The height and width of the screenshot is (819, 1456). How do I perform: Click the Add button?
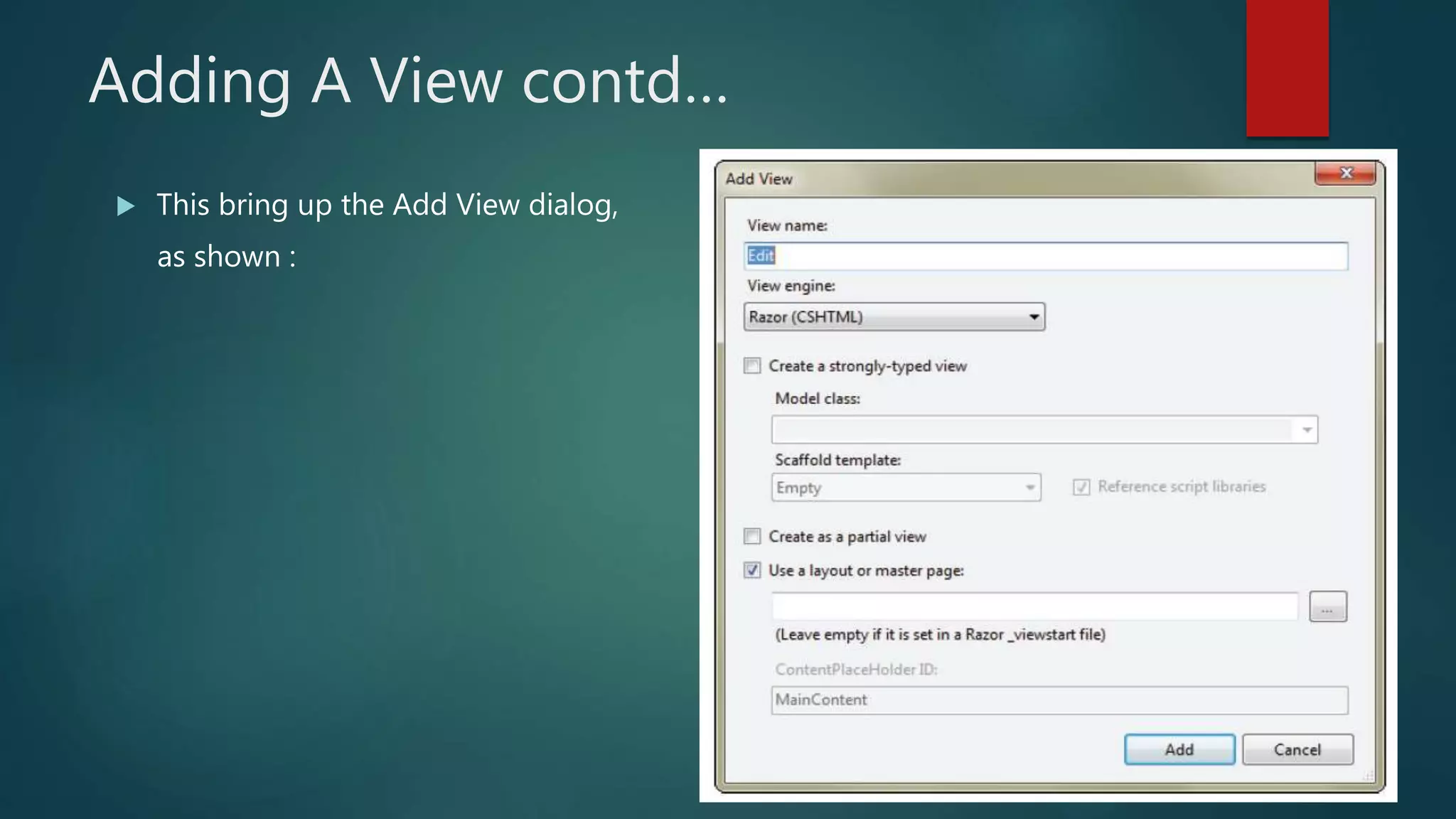1179,749
